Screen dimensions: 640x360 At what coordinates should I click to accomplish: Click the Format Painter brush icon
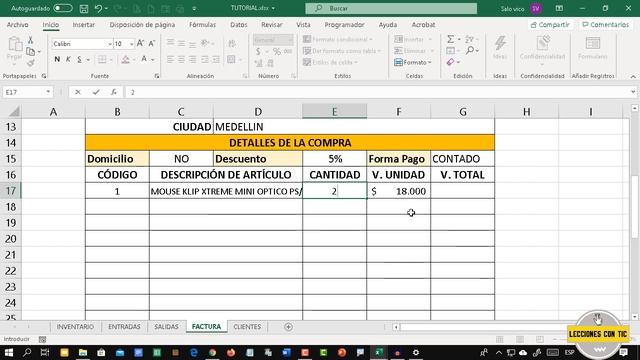coord(30,63)
